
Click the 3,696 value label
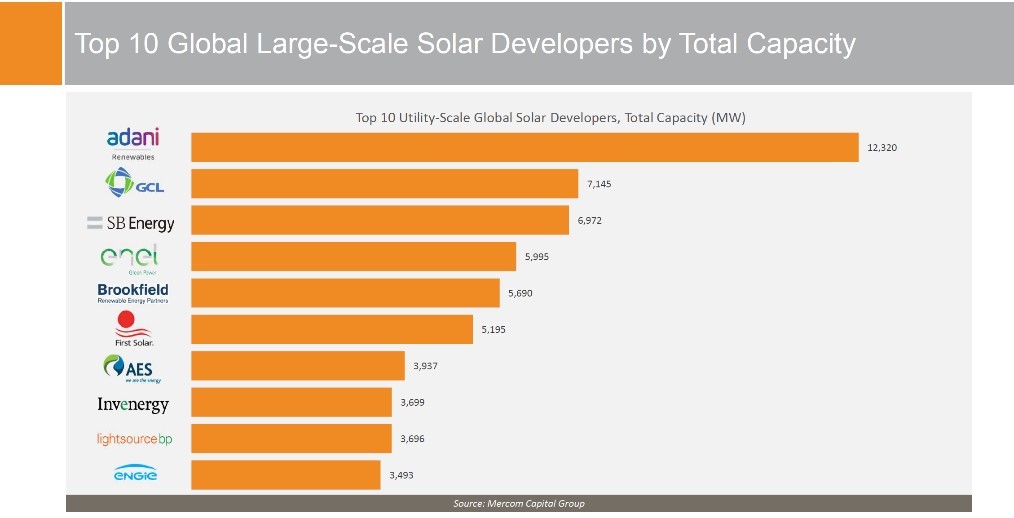point(413,438)
